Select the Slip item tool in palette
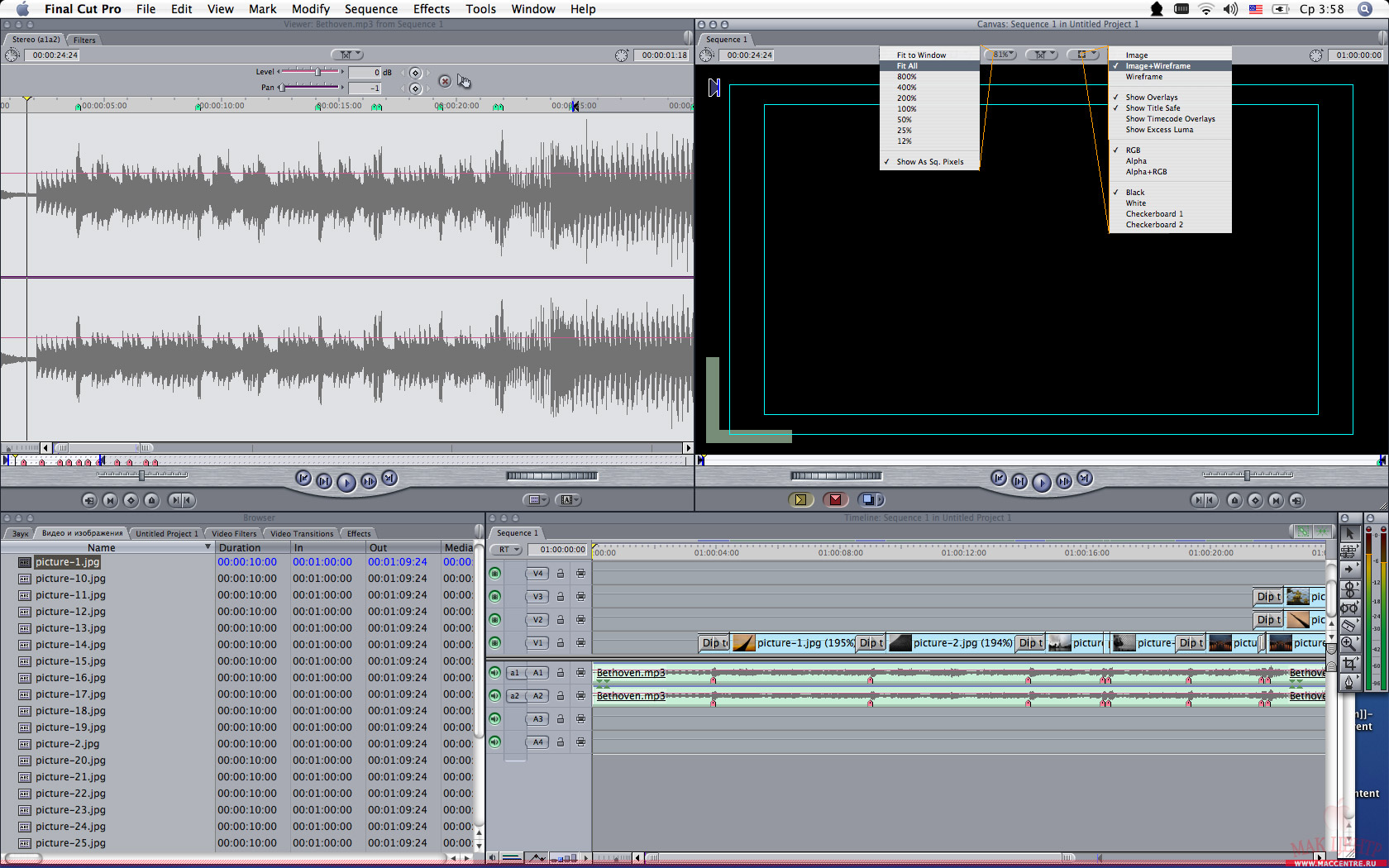This screenshot has height=868, width=1389. tap(1349, 607)
